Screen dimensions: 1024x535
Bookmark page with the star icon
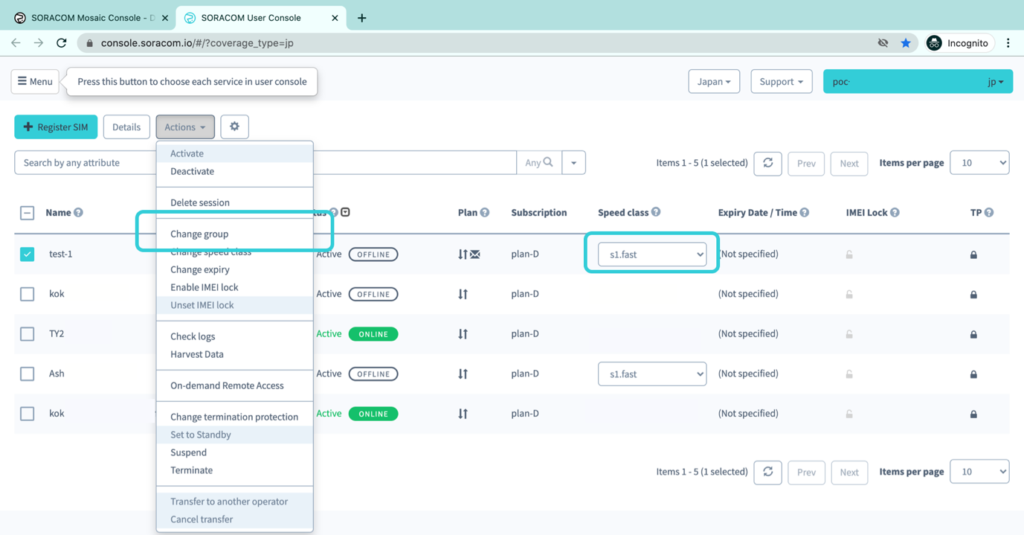tap(906, 43)
